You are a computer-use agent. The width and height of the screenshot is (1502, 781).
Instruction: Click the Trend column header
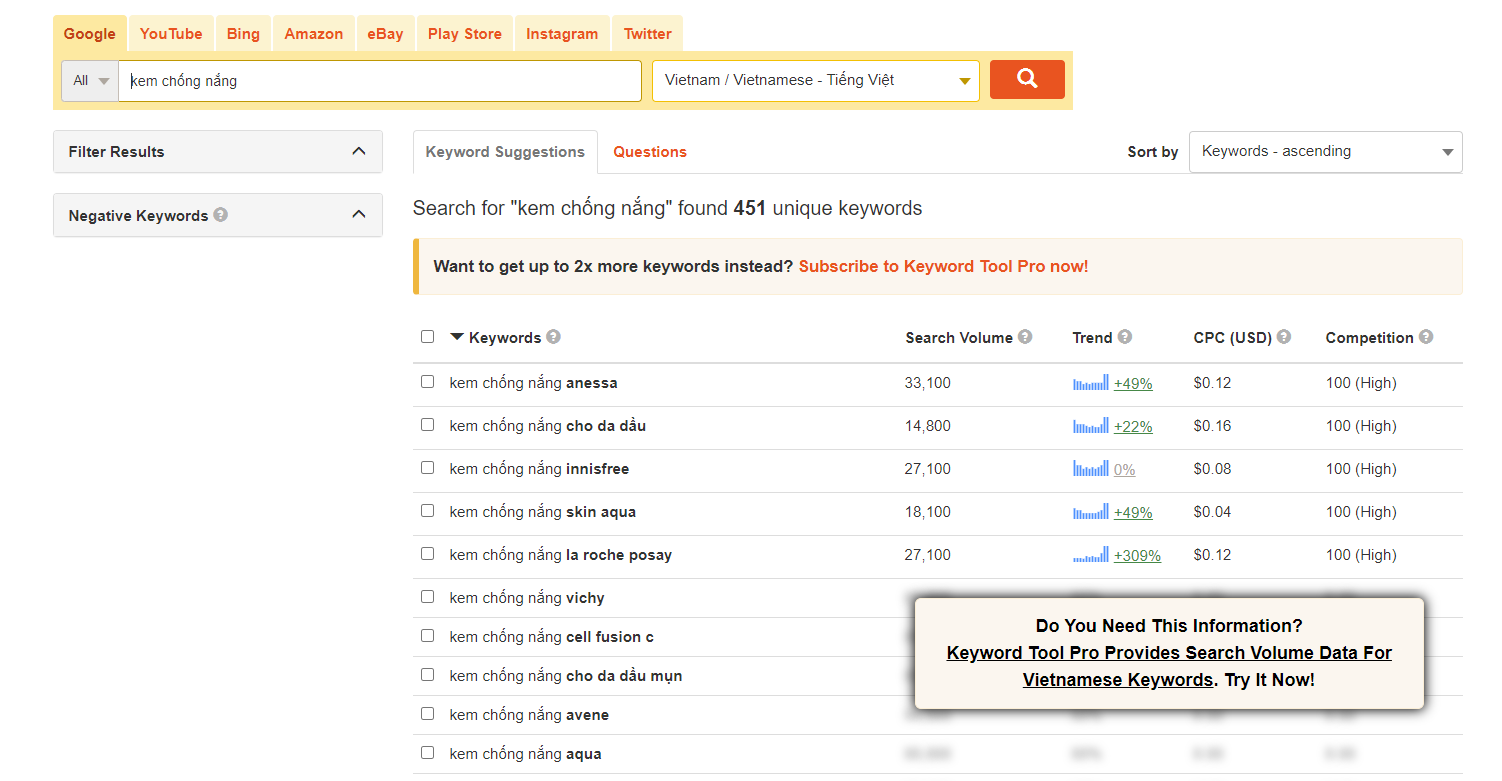(x=1093, y=338)
